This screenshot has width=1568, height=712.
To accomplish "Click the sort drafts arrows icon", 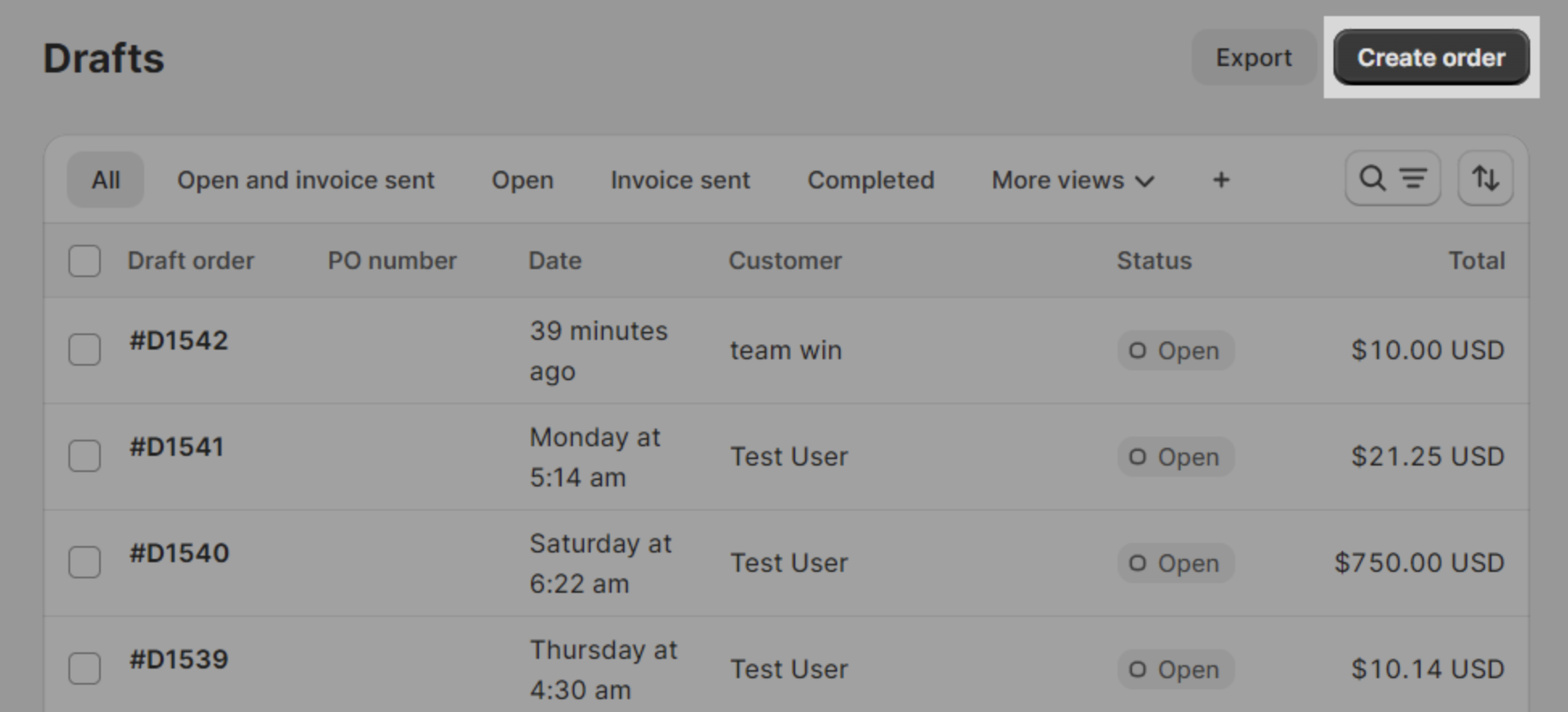I will pyautogui.click(x=1485, y=178).
